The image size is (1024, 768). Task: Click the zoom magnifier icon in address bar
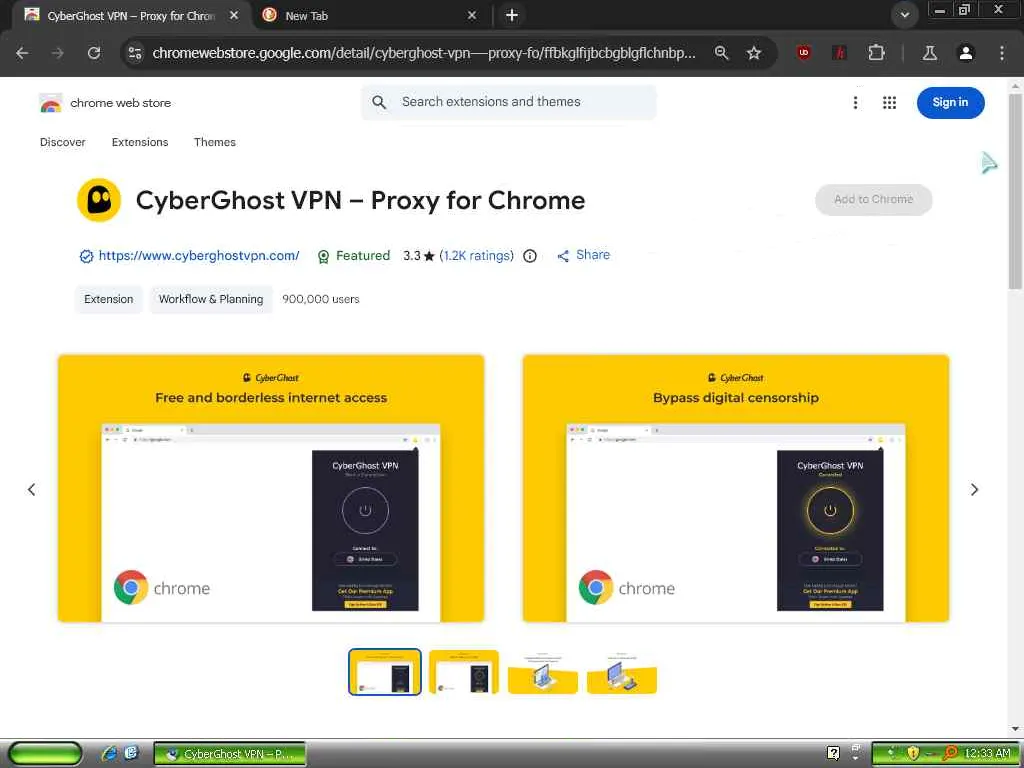(721, 53)
